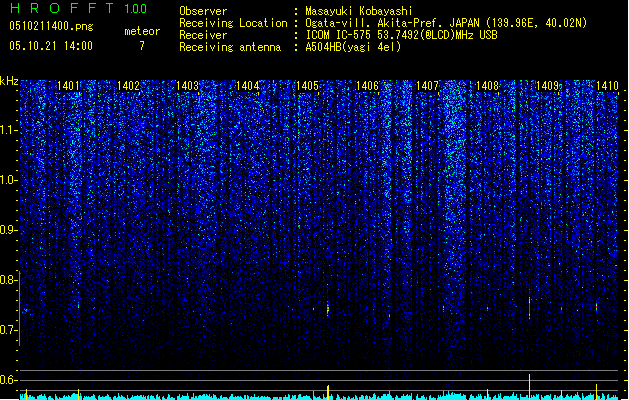Click the Observer field label
Viewport: 629px width, 400px height.
click(x=203, y=11)
